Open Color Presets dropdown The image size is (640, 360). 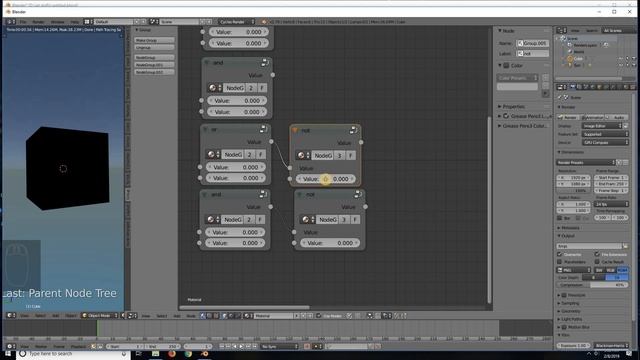click(518, 78)
